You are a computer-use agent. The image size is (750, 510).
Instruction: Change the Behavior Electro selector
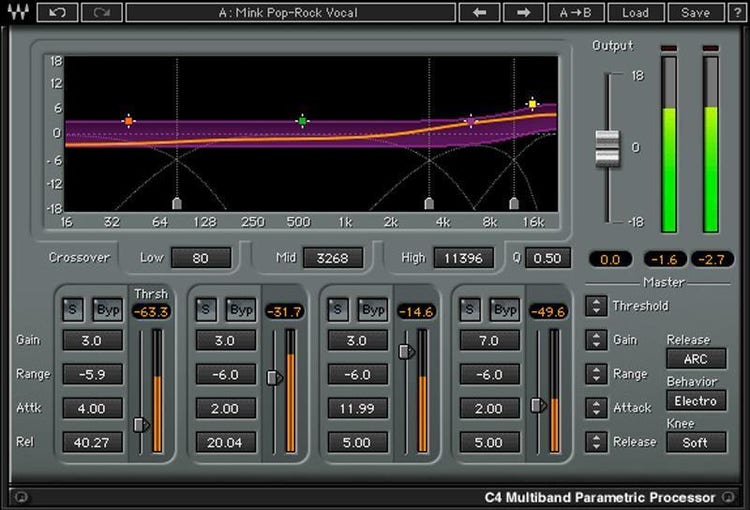(x=696, y=401)
